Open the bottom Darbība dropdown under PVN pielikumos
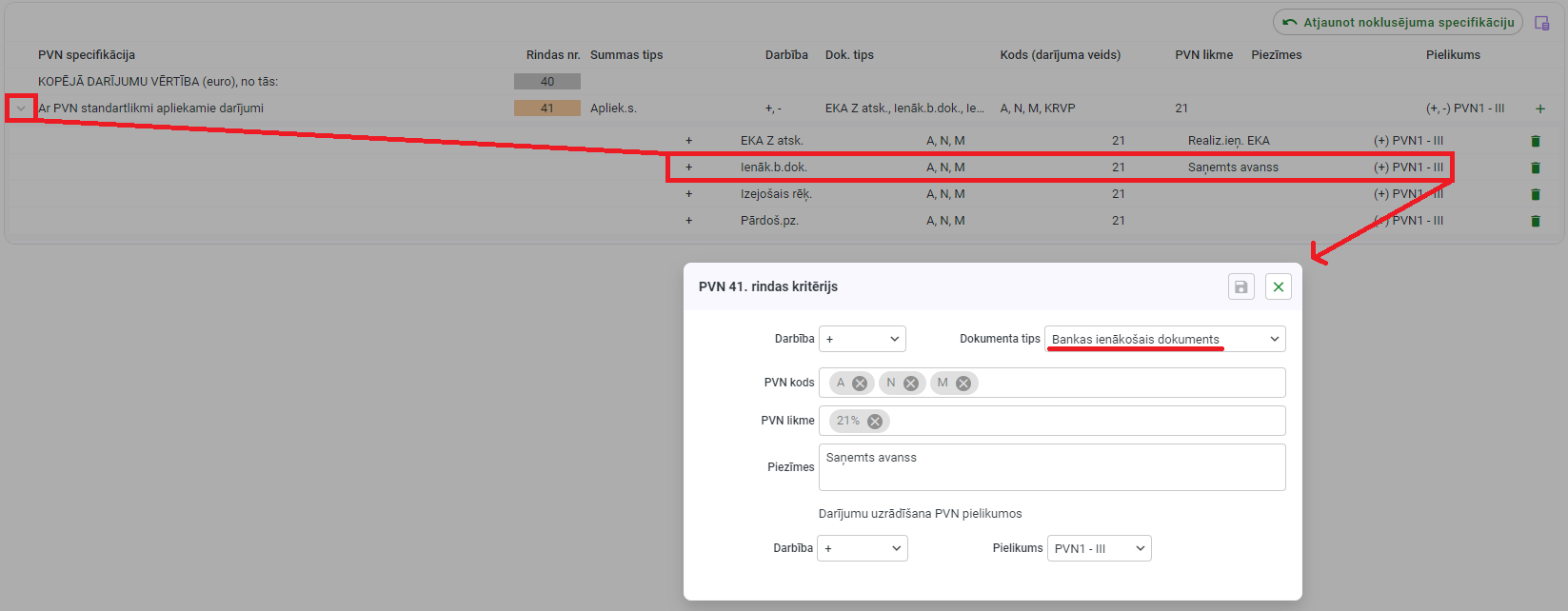Image resolution: width=1568 pixels, height=611 pixels. point(863,548)
